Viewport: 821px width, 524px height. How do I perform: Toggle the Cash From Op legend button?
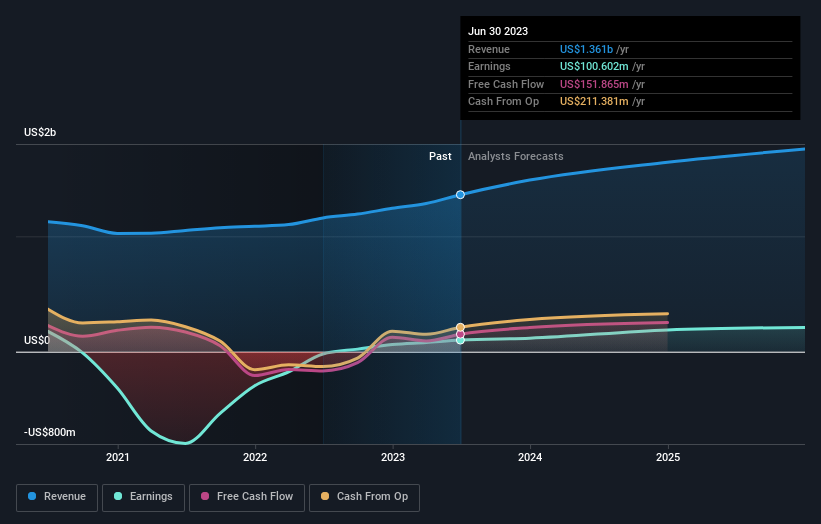[x=364, y=497]
